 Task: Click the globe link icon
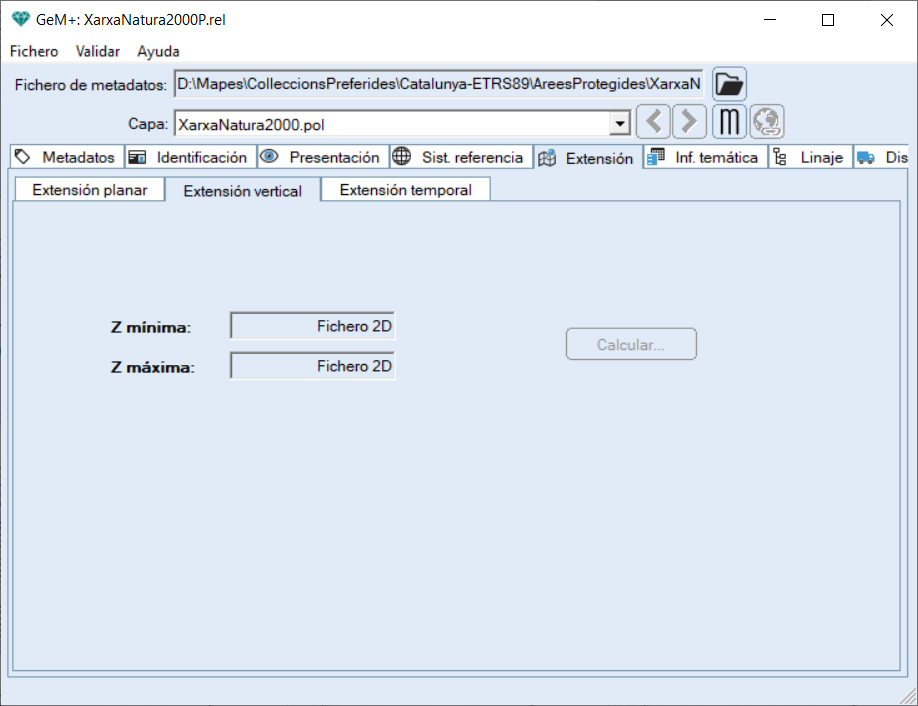pyautogui.click(x=767, y=122)
